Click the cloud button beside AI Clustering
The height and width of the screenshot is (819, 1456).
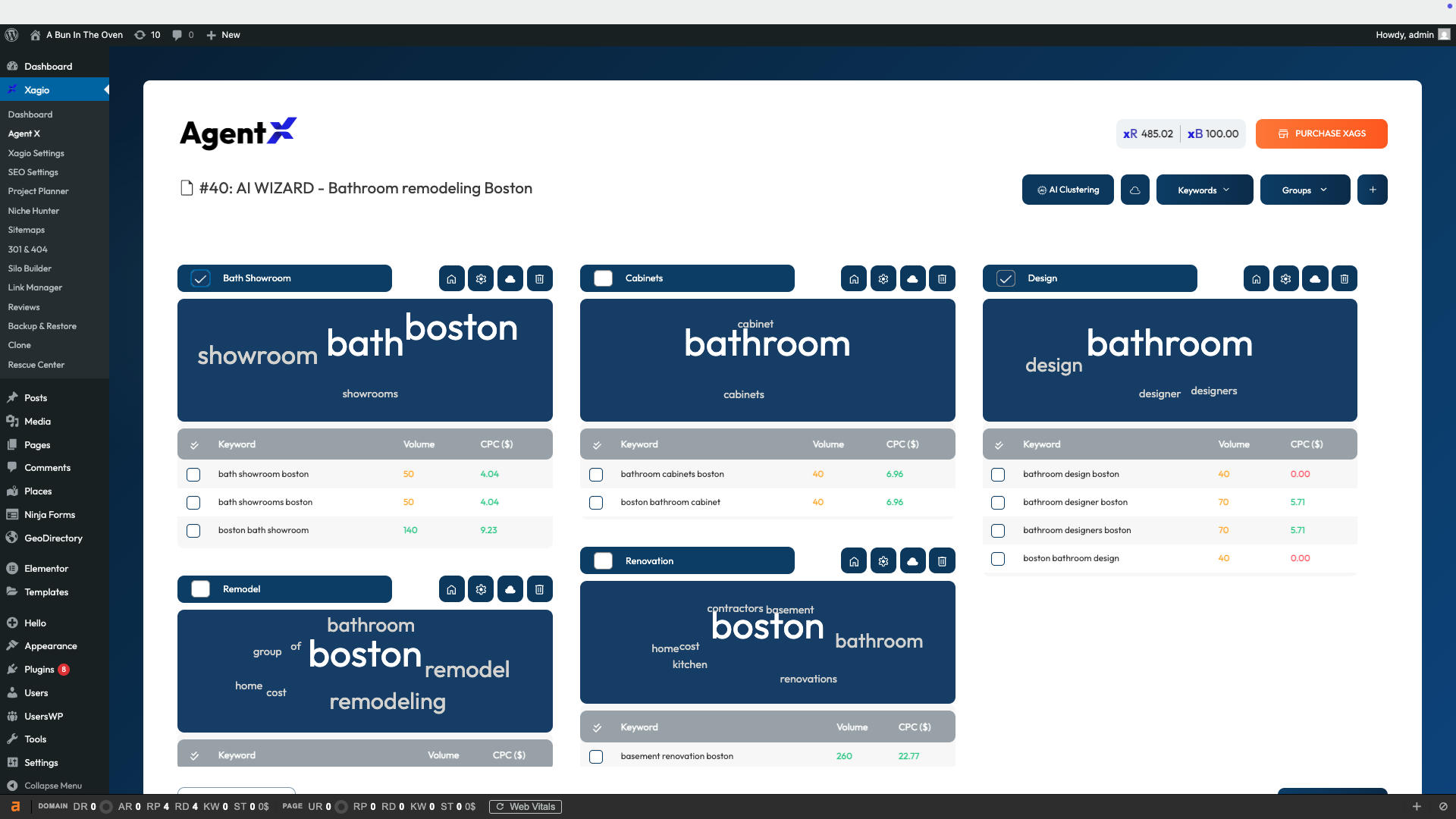click(1135, 190)
